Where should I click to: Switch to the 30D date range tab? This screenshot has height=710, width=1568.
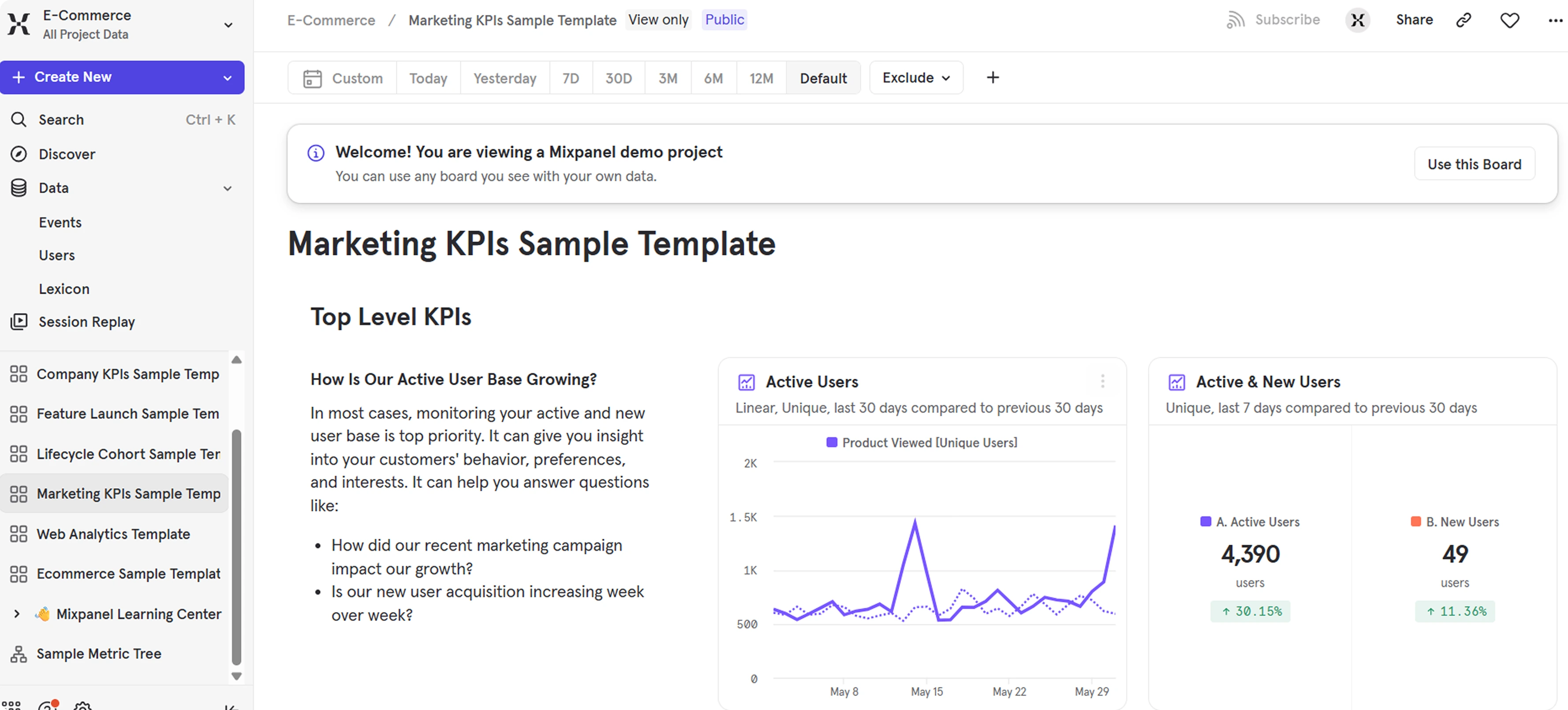click(x=618, y=78)
